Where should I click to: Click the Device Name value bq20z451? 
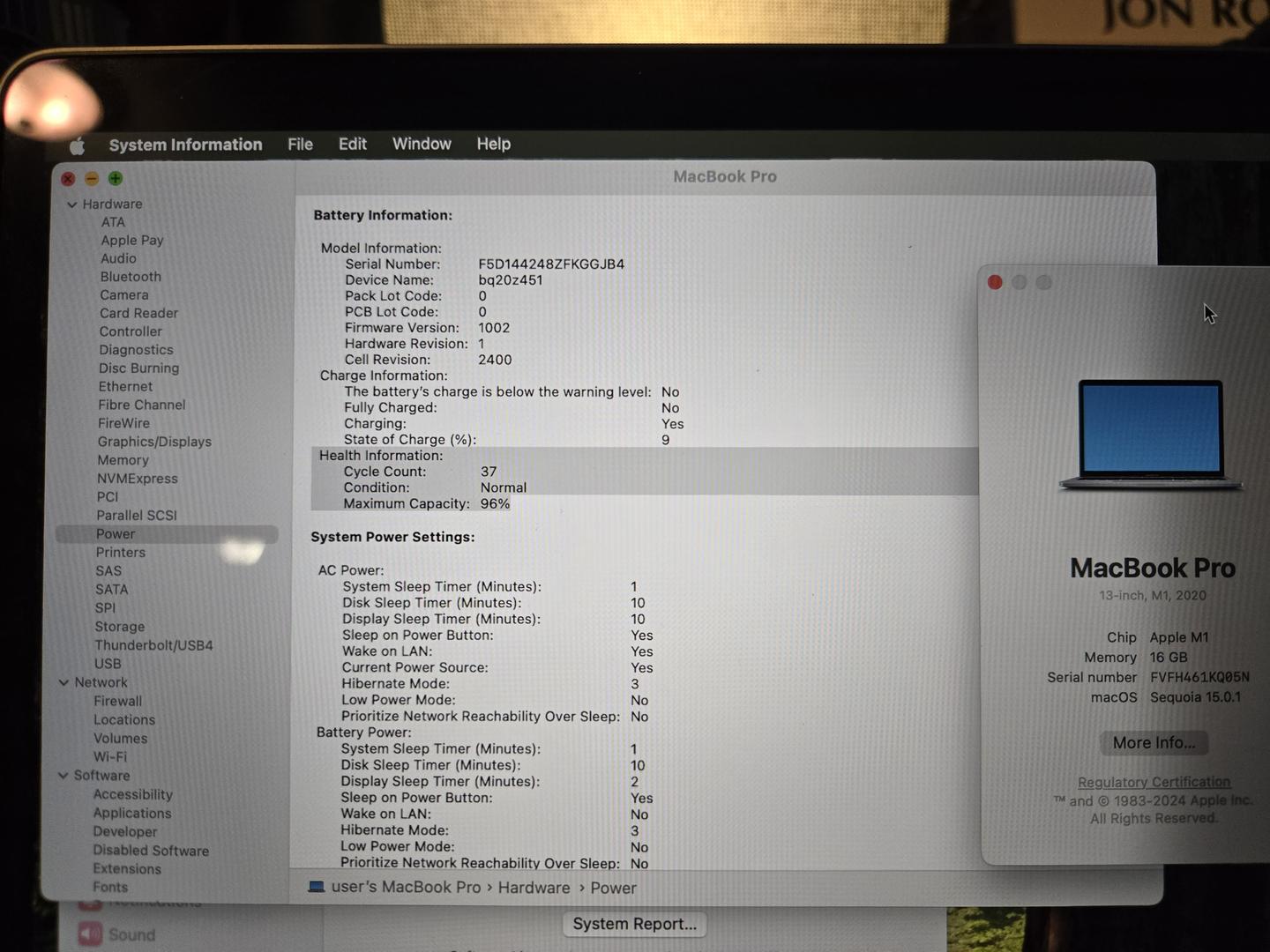click(x=511, y=280)
